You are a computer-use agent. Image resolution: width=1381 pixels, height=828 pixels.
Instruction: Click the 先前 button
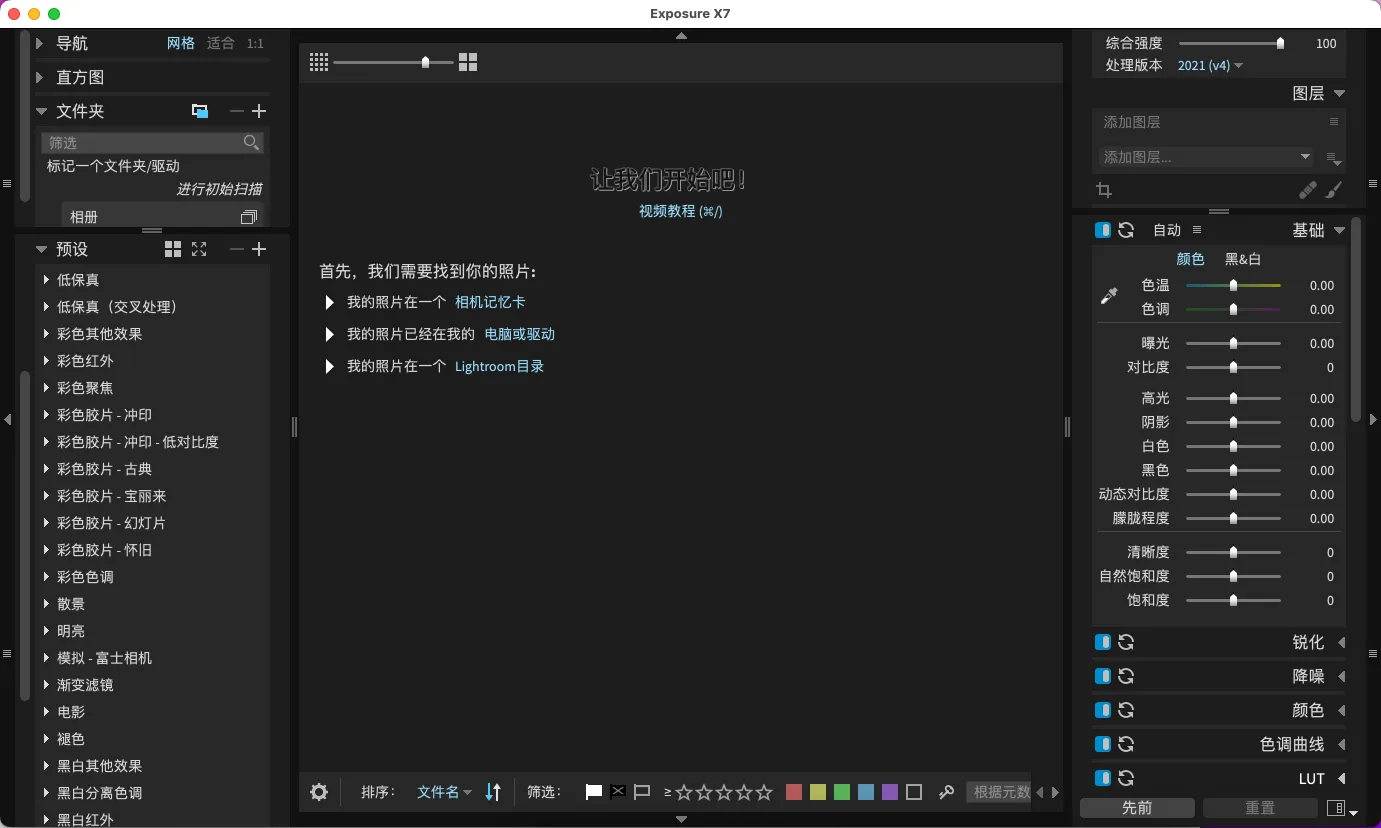[x=1137, y=808]
